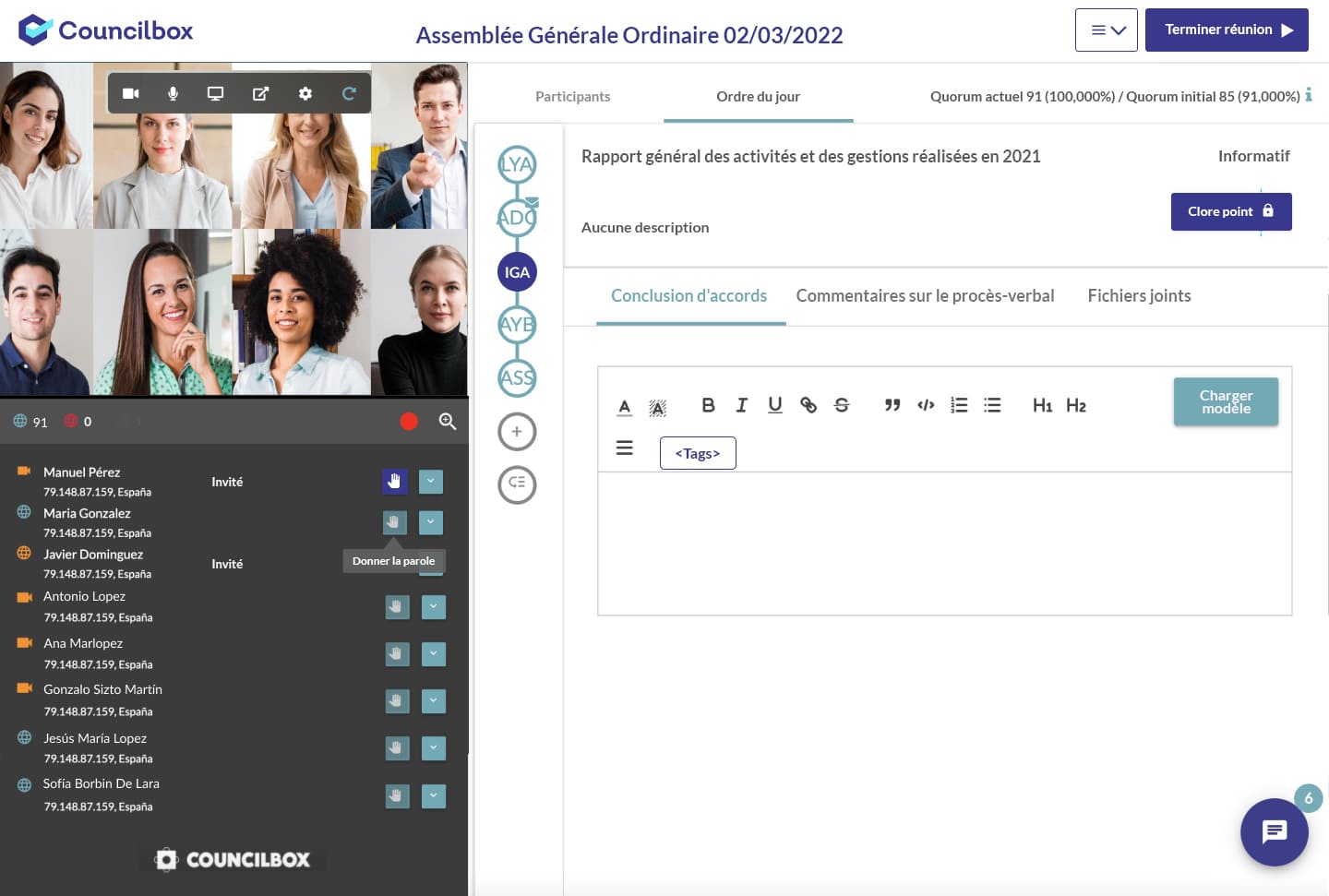
Task: Open the Fichiers joints tab
Action: (x=1139, y=296)
